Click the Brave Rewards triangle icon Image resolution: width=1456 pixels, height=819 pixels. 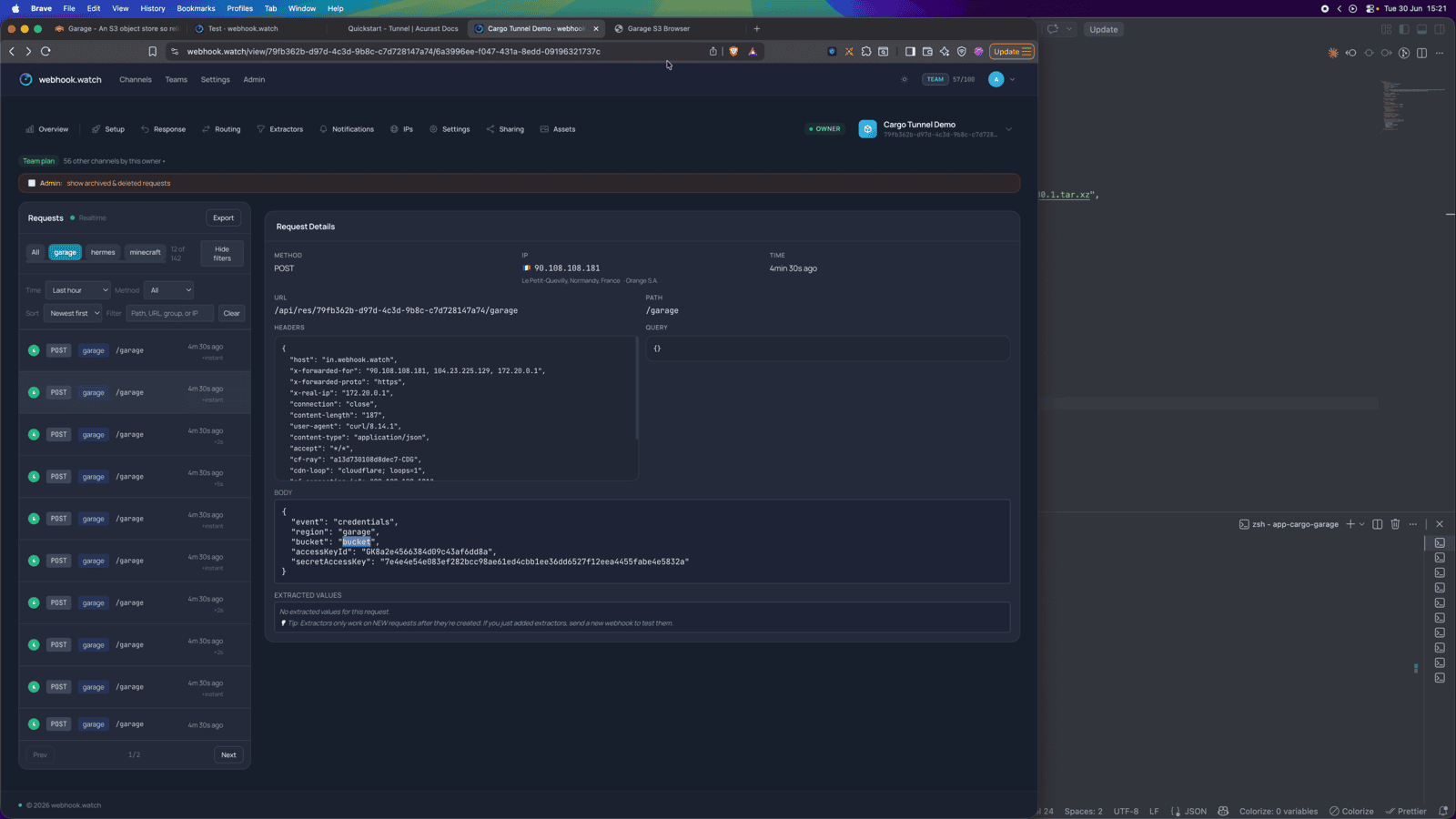click(x=753, y=52)
